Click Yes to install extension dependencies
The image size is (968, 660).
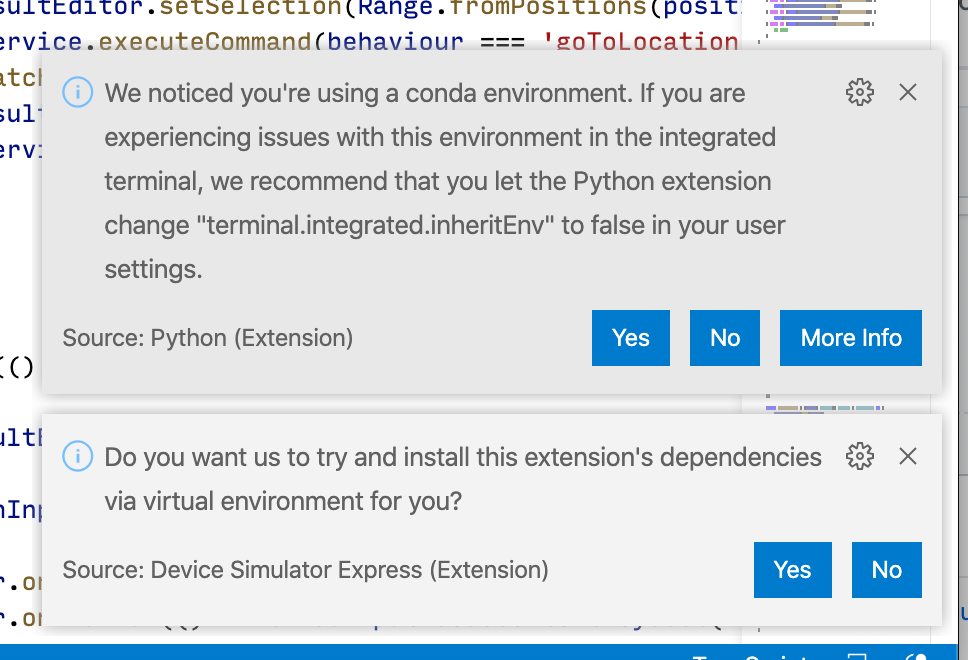pyautogui.click(x=792, y=570)
